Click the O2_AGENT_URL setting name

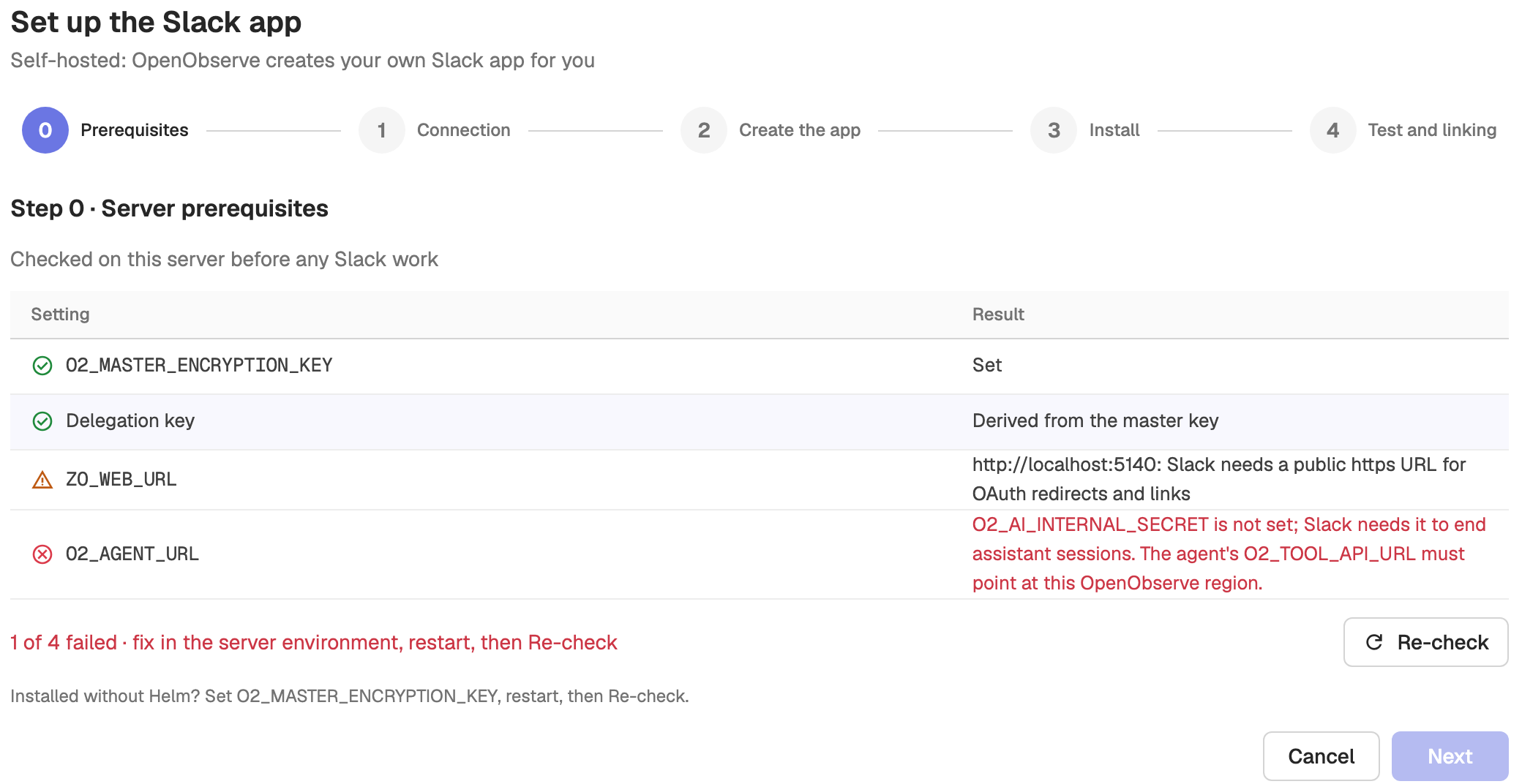tap(132, 554)
